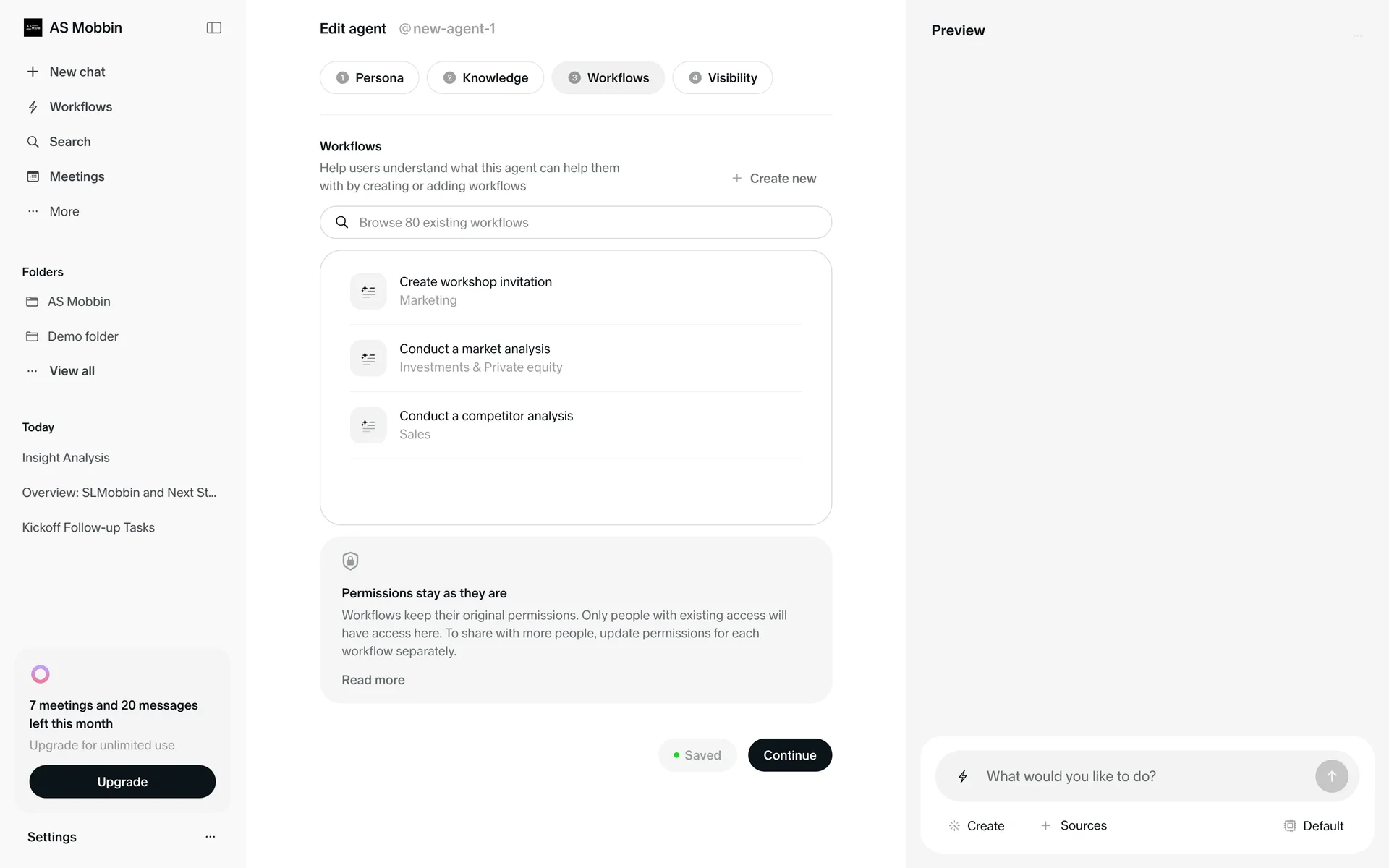Switch to the Knowledge tab
1389x868 pixels.
coord(485,78)
